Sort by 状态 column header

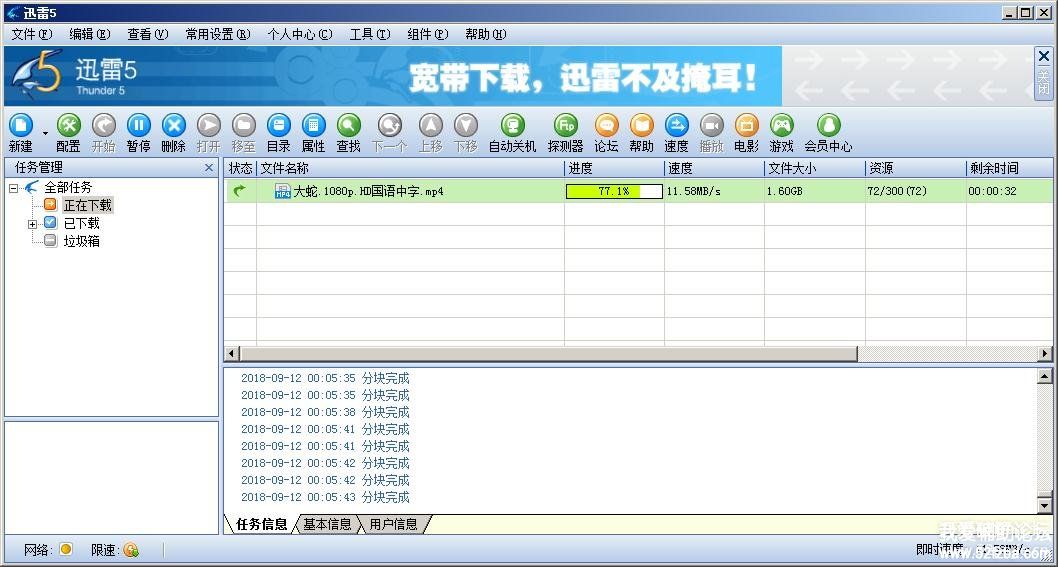pos(240,168)
